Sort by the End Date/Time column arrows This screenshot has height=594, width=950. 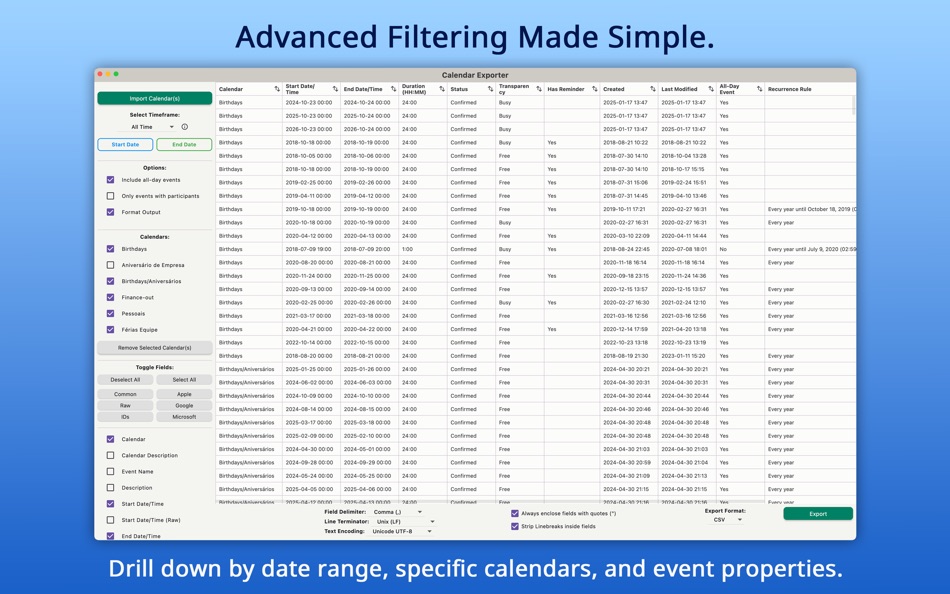coord(393,89)
